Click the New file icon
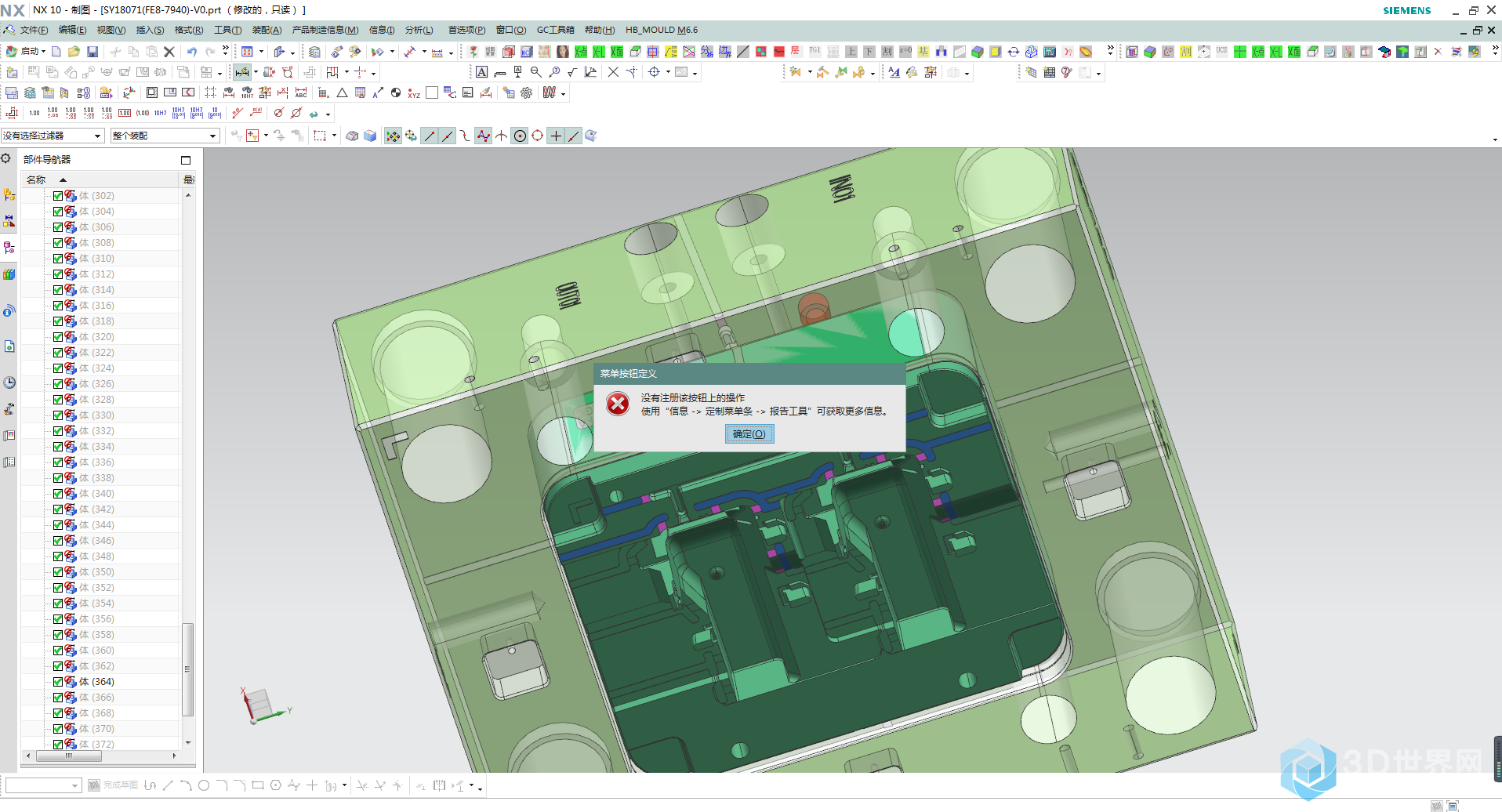 (56, 52)
